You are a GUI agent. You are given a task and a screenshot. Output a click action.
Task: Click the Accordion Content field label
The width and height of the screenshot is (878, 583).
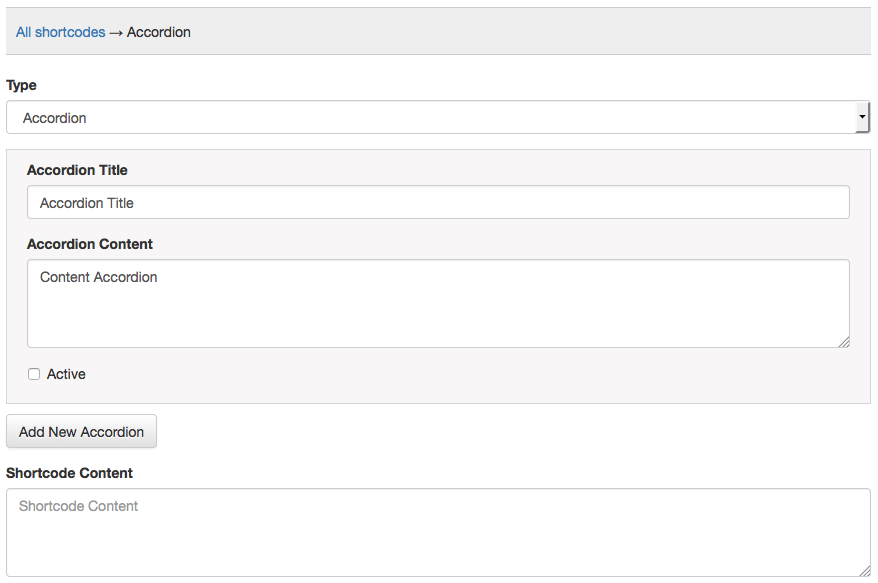(x=90, y=244)
